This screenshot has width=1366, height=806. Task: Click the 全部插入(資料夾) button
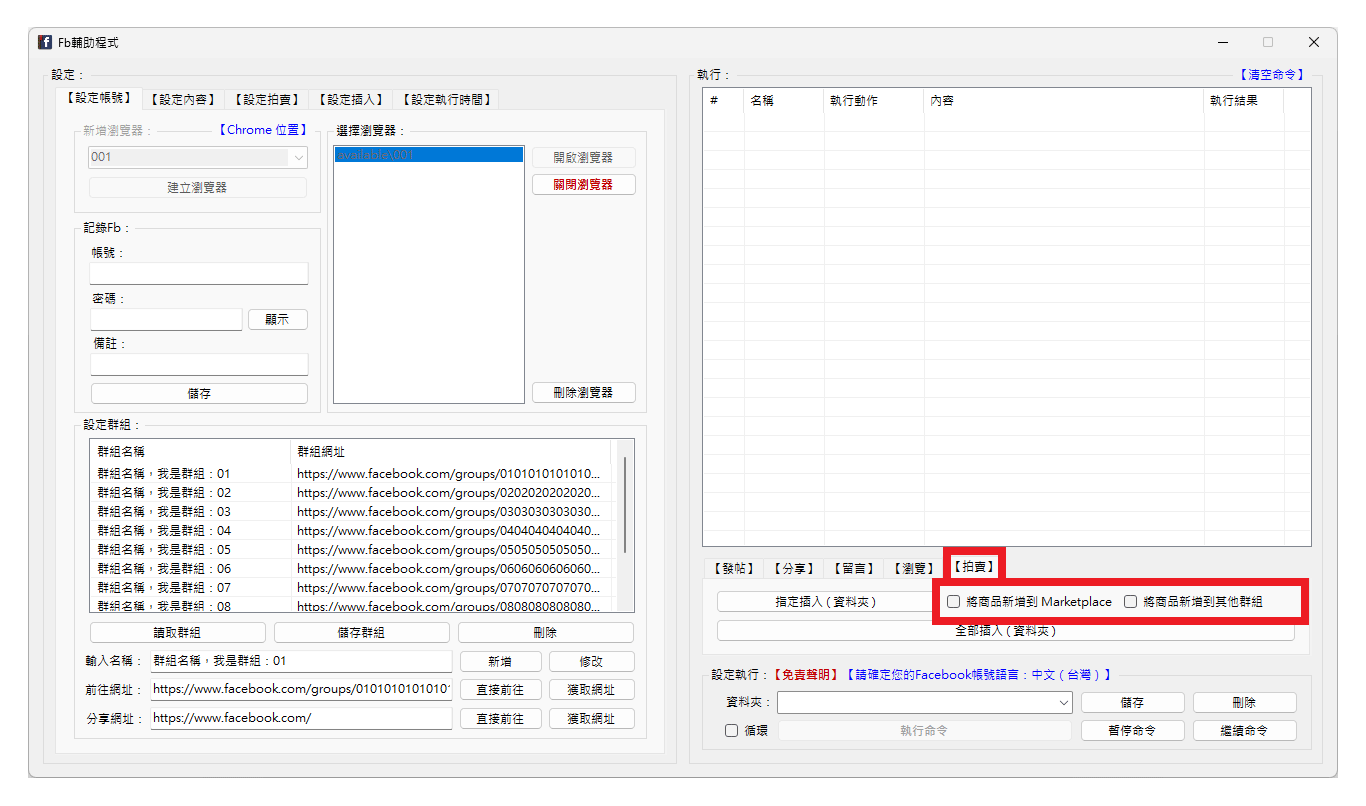pos(1006,631)
